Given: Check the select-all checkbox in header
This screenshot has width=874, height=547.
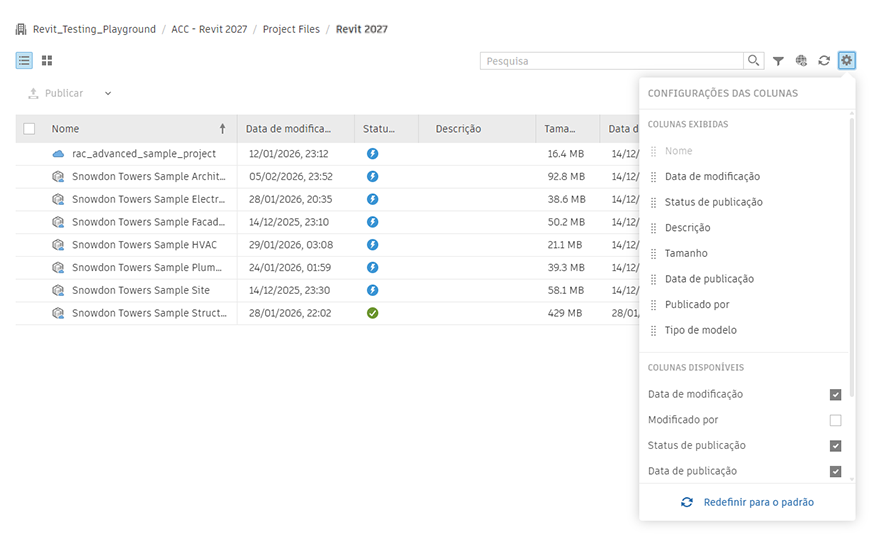Looking at the screenshot, I should (x=29, y=129).
